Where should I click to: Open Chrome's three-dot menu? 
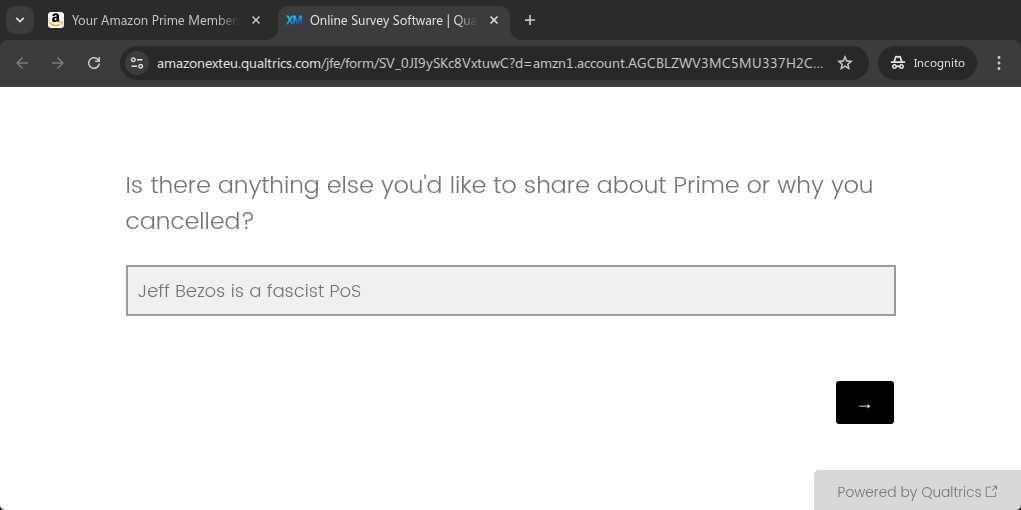click(999, 63)
